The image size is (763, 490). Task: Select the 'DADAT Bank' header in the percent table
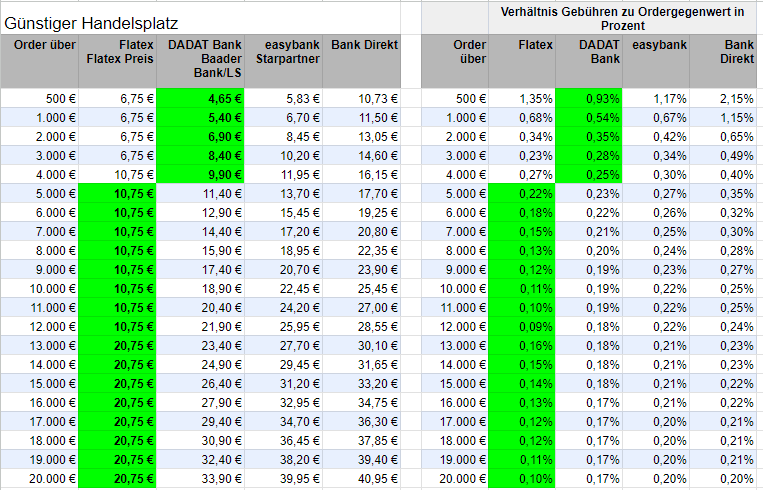coord(589,61)
